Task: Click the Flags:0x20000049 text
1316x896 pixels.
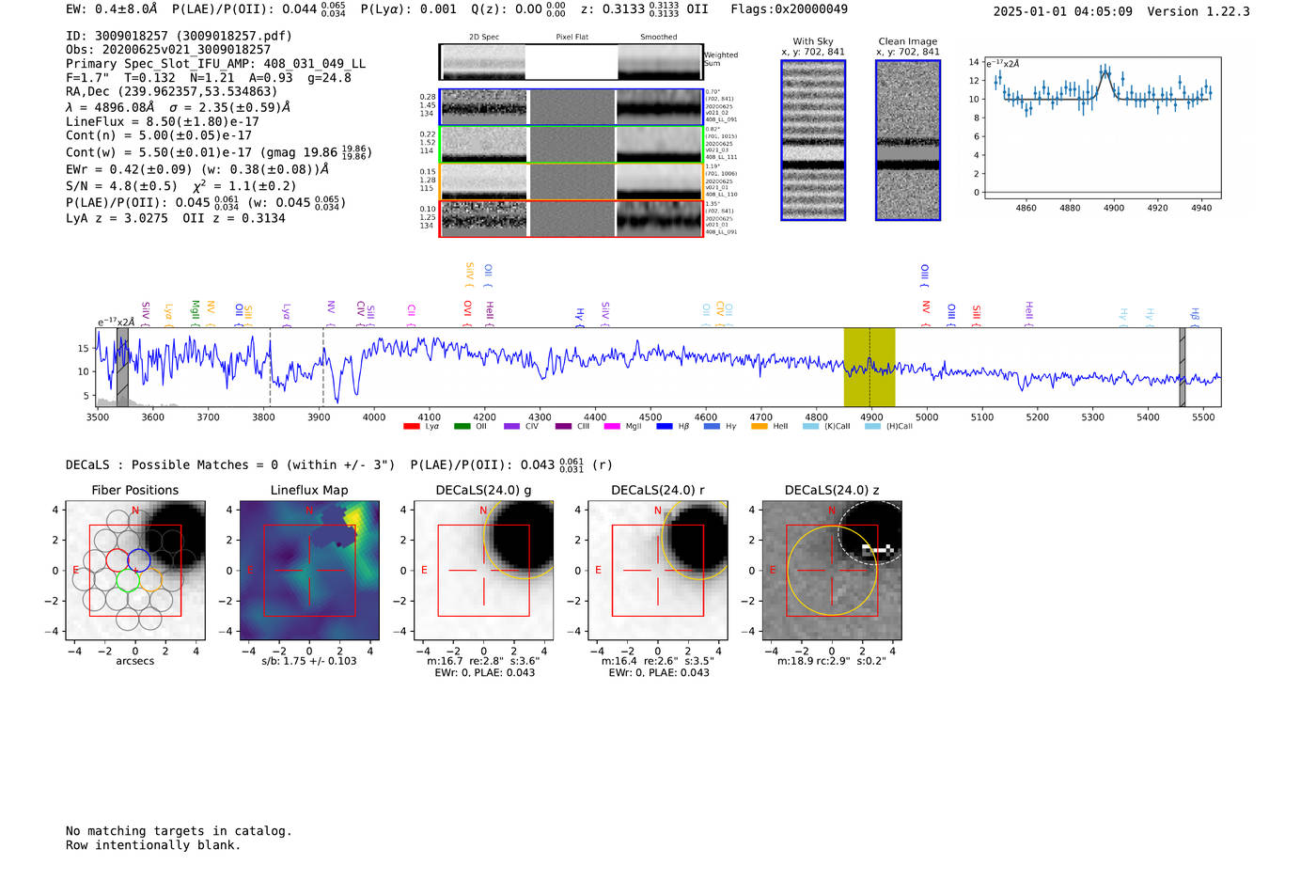Action: (x=790, y=8)
